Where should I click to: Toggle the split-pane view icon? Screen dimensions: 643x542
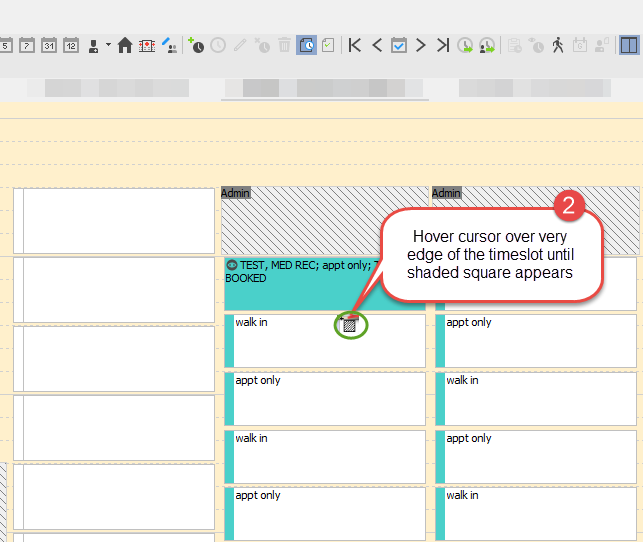629,45
